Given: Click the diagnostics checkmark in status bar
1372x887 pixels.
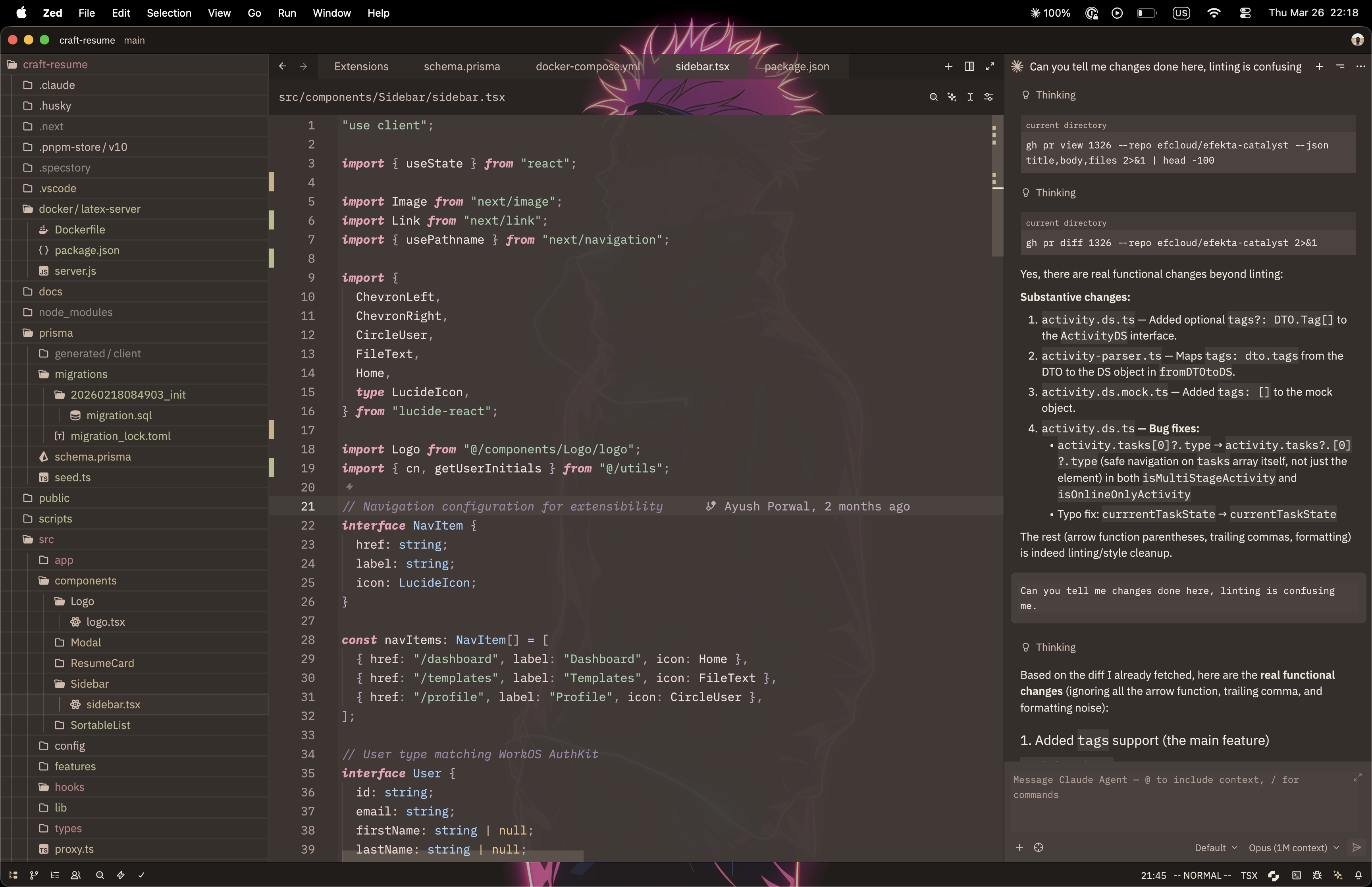Looking at the screenshot, I should coord(141,875).
